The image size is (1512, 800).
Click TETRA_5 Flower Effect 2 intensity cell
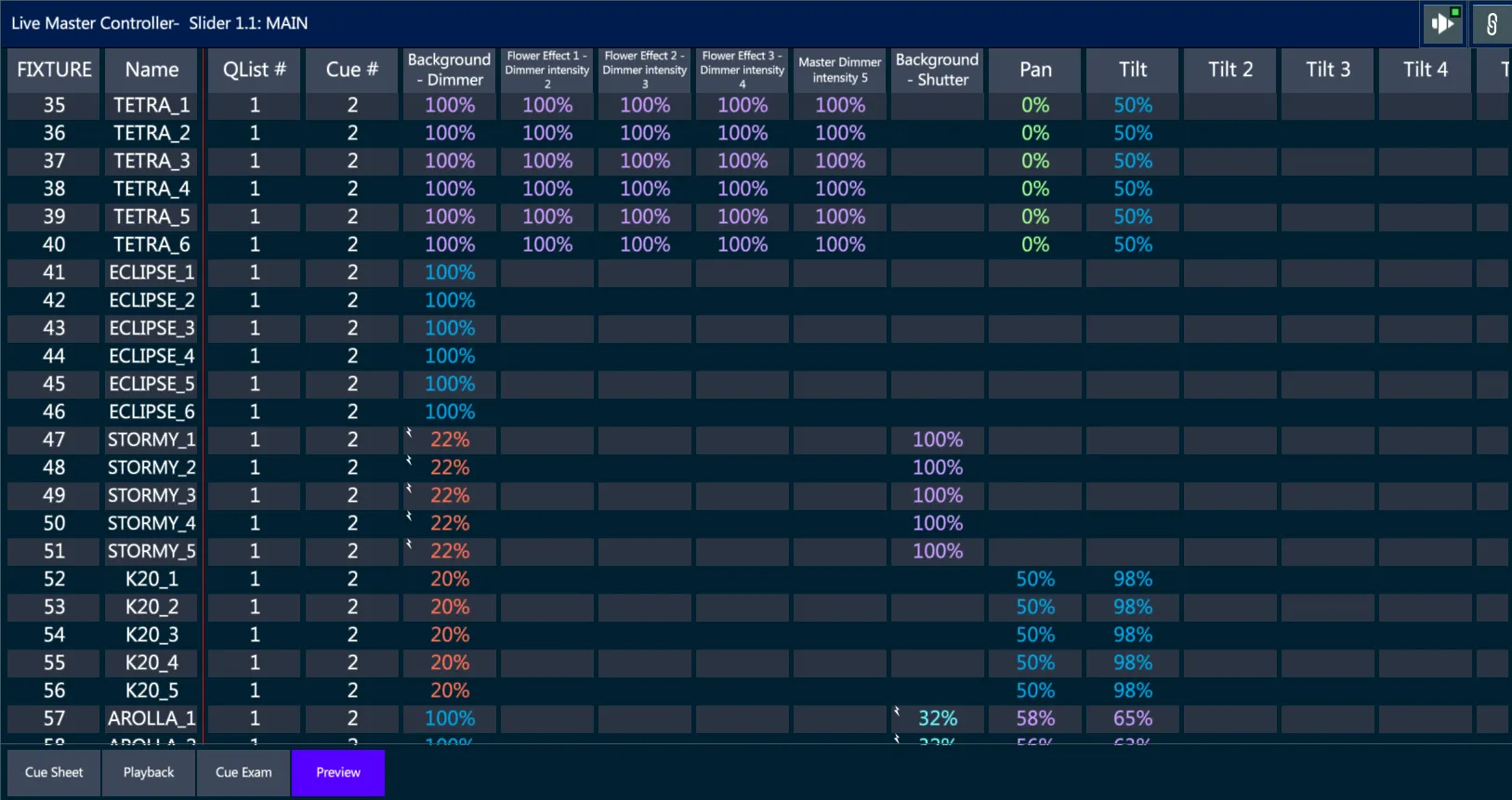tap(645, 216)
